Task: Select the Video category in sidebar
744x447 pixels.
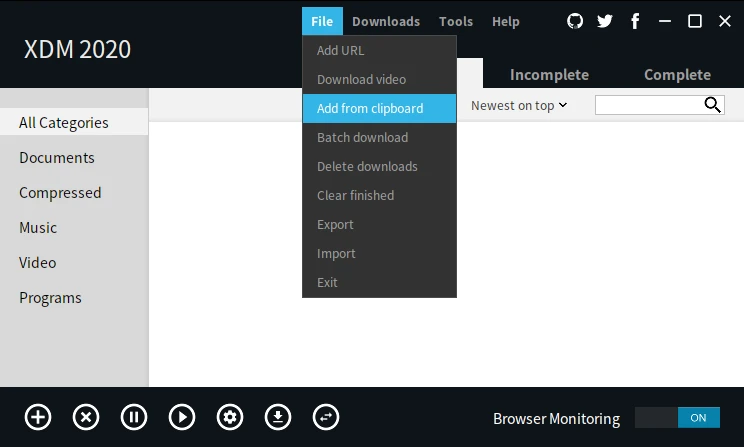Action: pos(38,263)
